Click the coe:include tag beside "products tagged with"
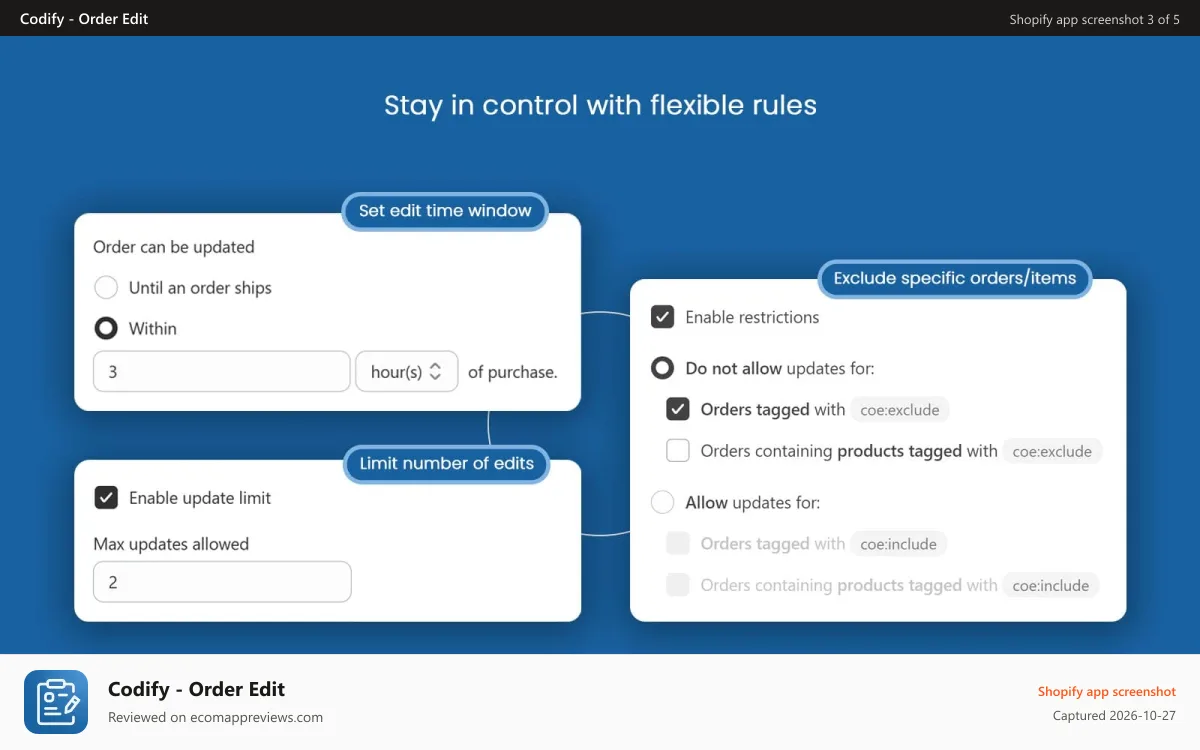The image size is (1200, 750). pos(1051,585)
